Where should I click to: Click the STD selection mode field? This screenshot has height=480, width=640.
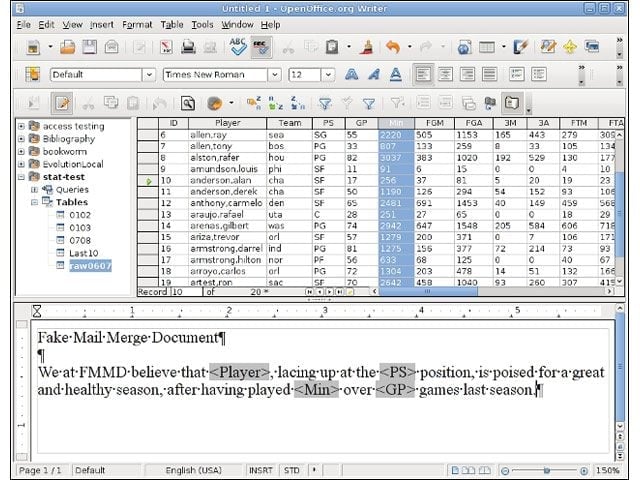click(x=291, y=470)
